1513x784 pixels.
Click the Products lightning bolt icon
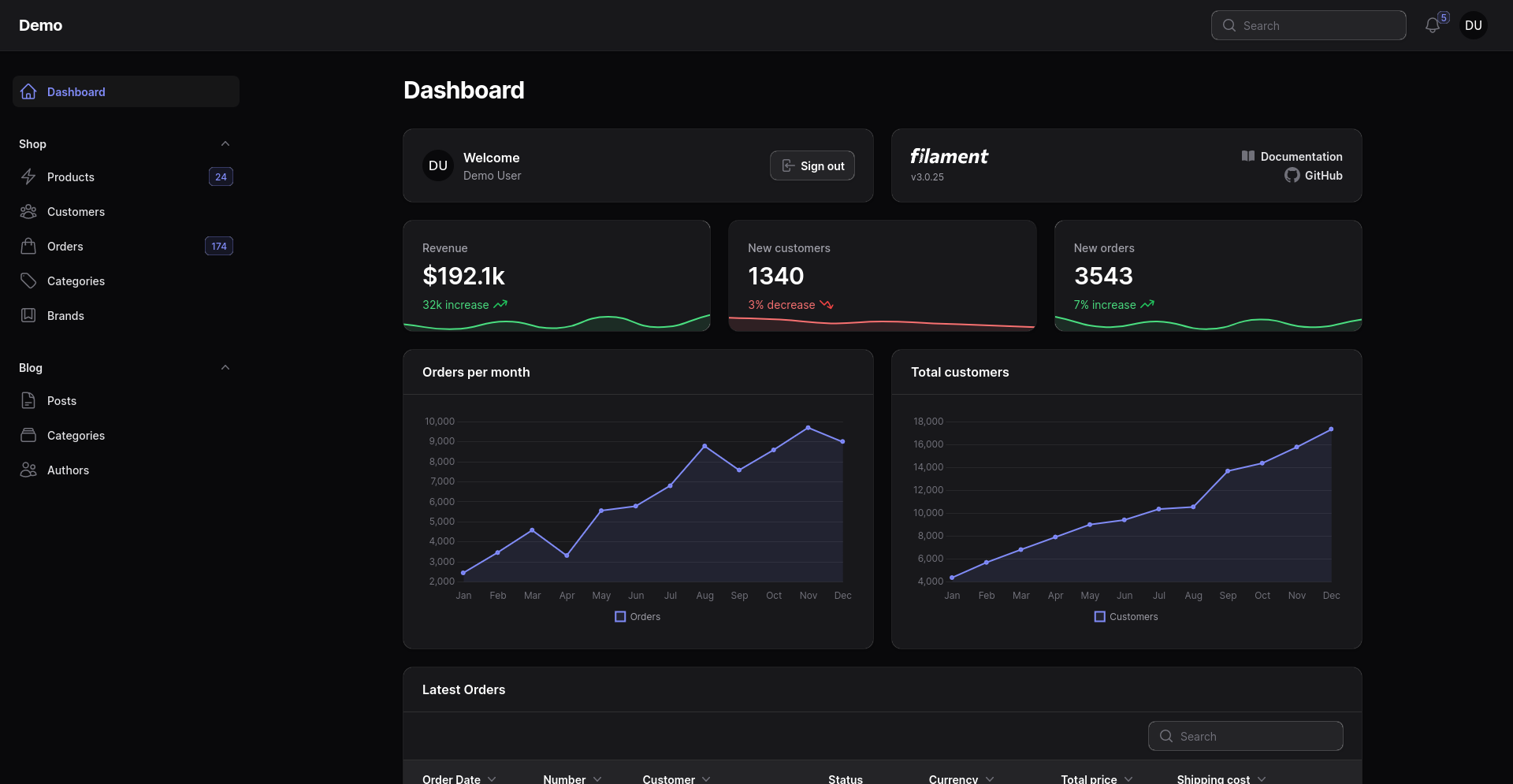point(28,177)
